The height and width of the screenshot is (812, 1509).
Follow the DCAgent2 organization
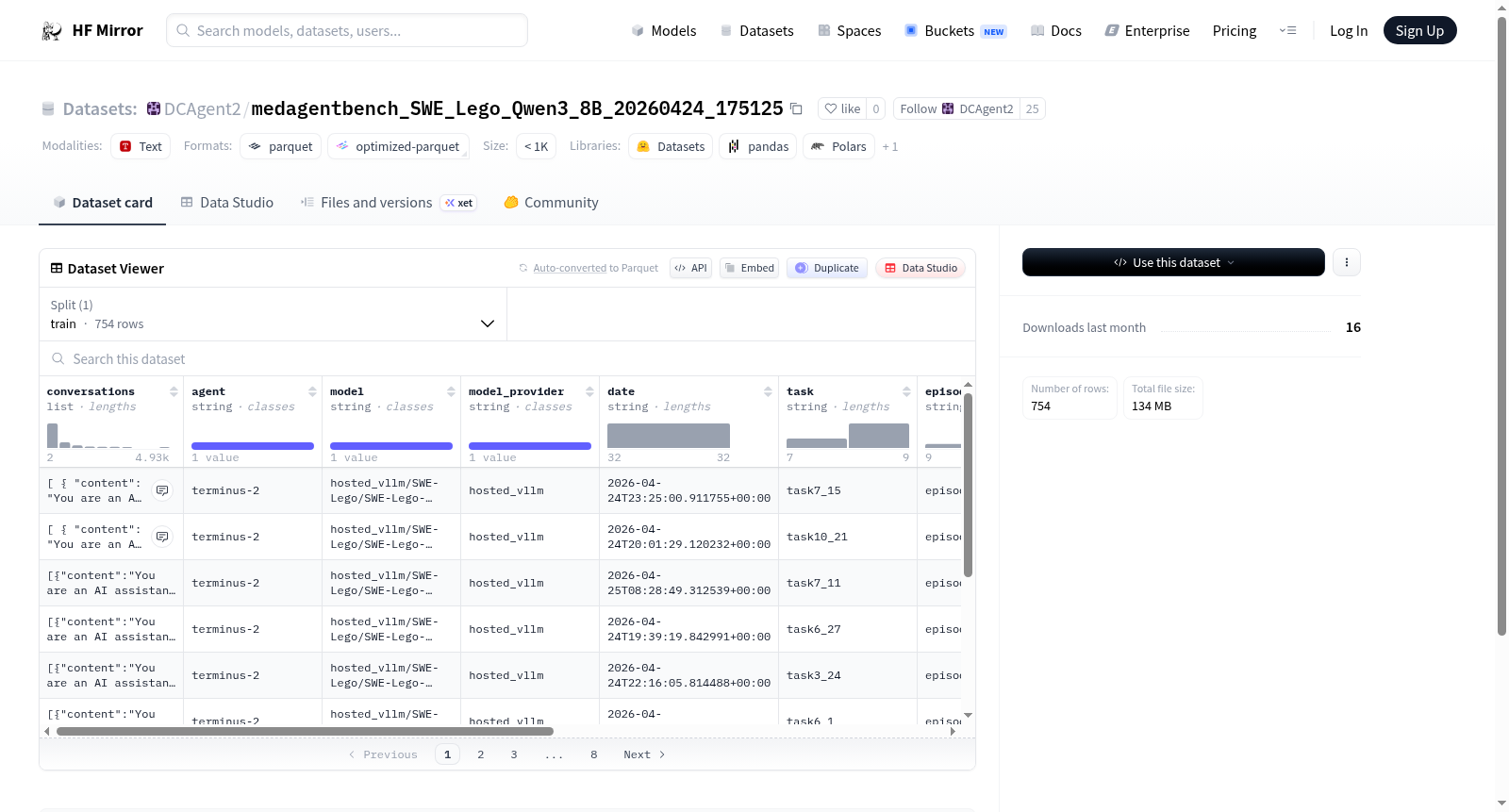(x=956, y=108)
